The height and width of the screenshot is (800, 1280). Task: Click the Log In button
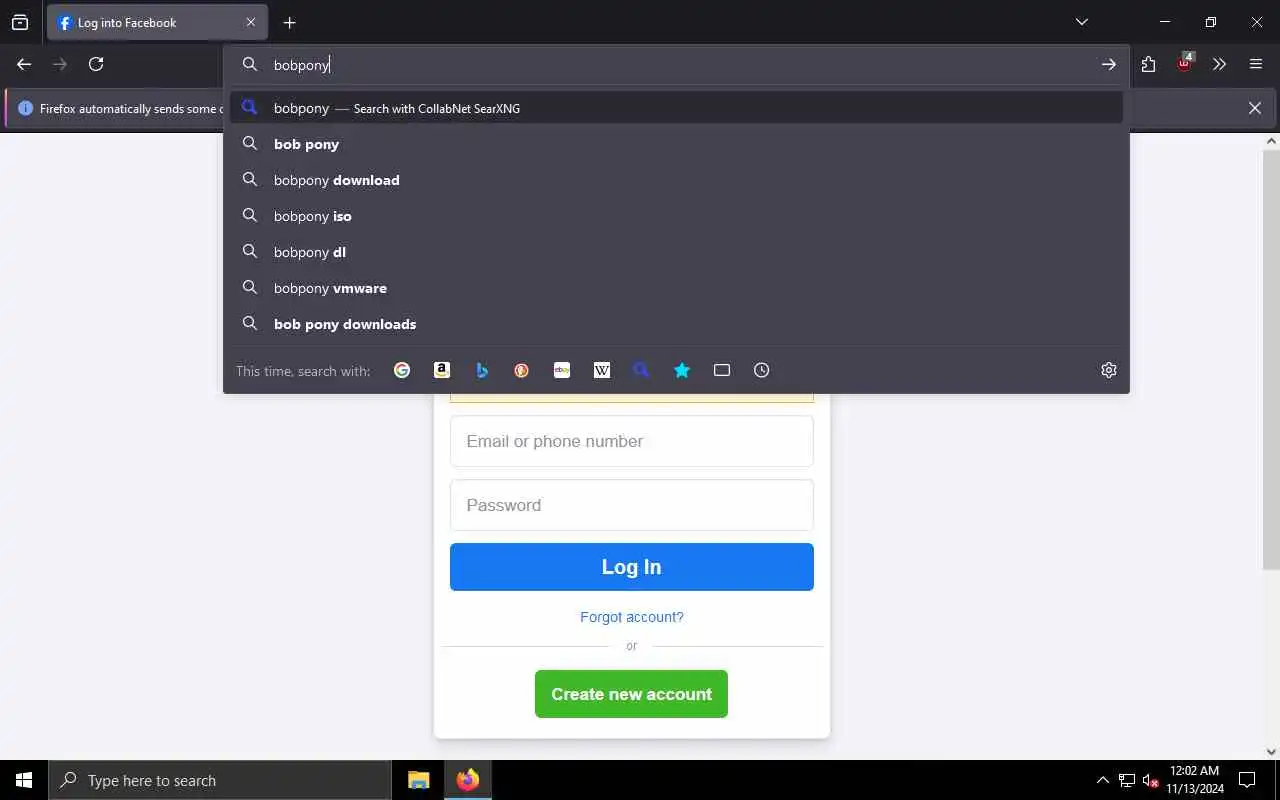tap(632, 567)
